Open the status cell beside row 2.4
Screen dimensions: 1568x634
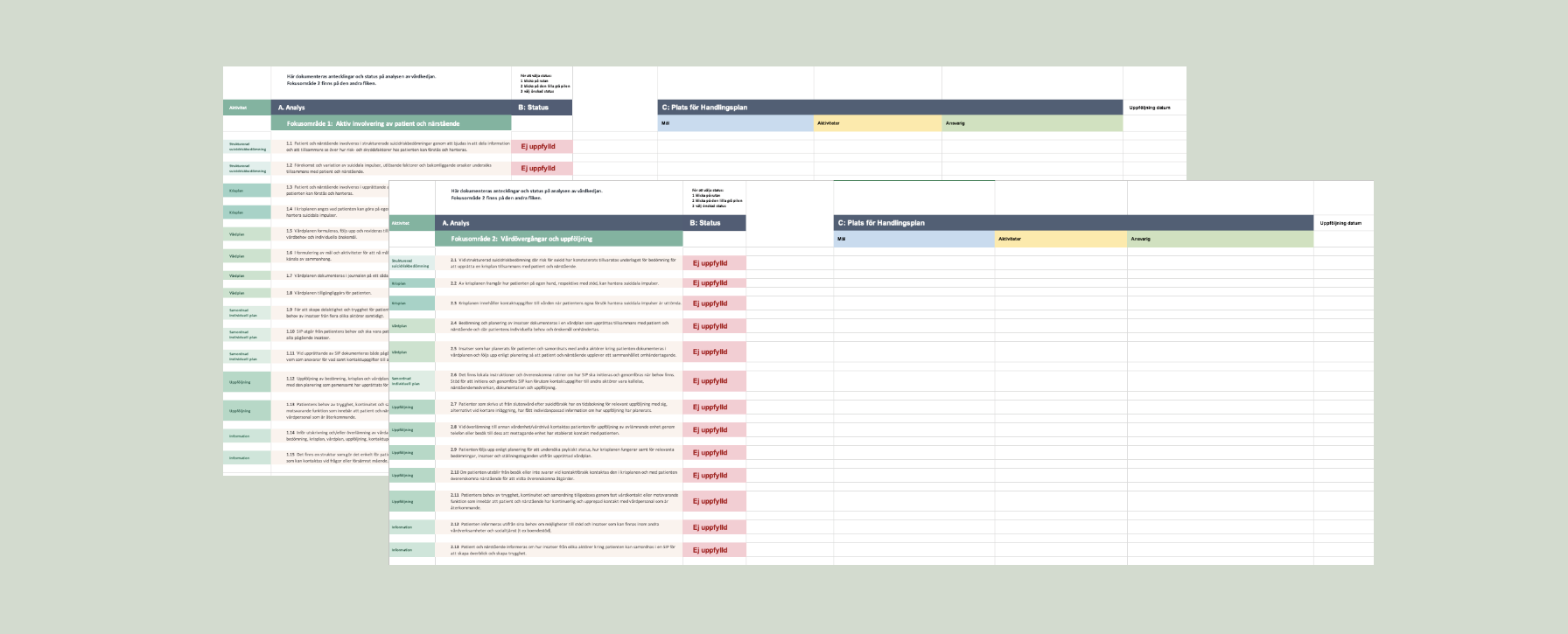[x=714, y=326]
